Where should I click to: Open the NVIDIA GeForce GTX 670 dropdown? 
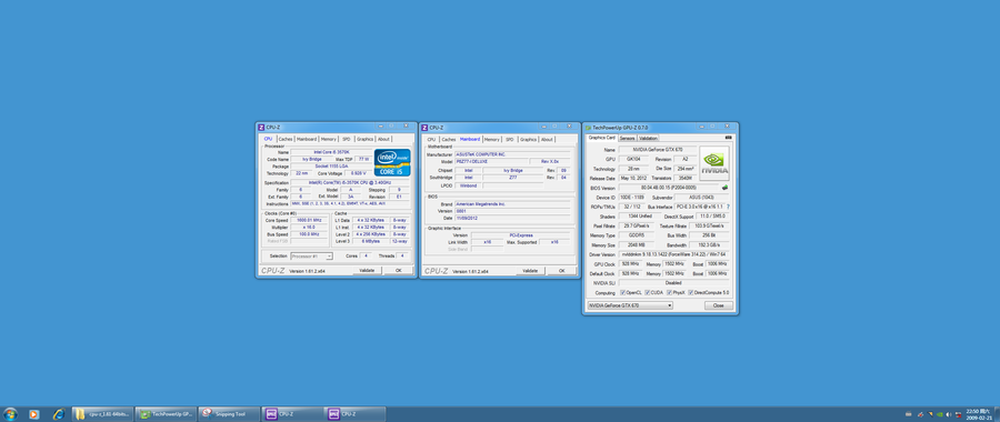tap(630, 305)
